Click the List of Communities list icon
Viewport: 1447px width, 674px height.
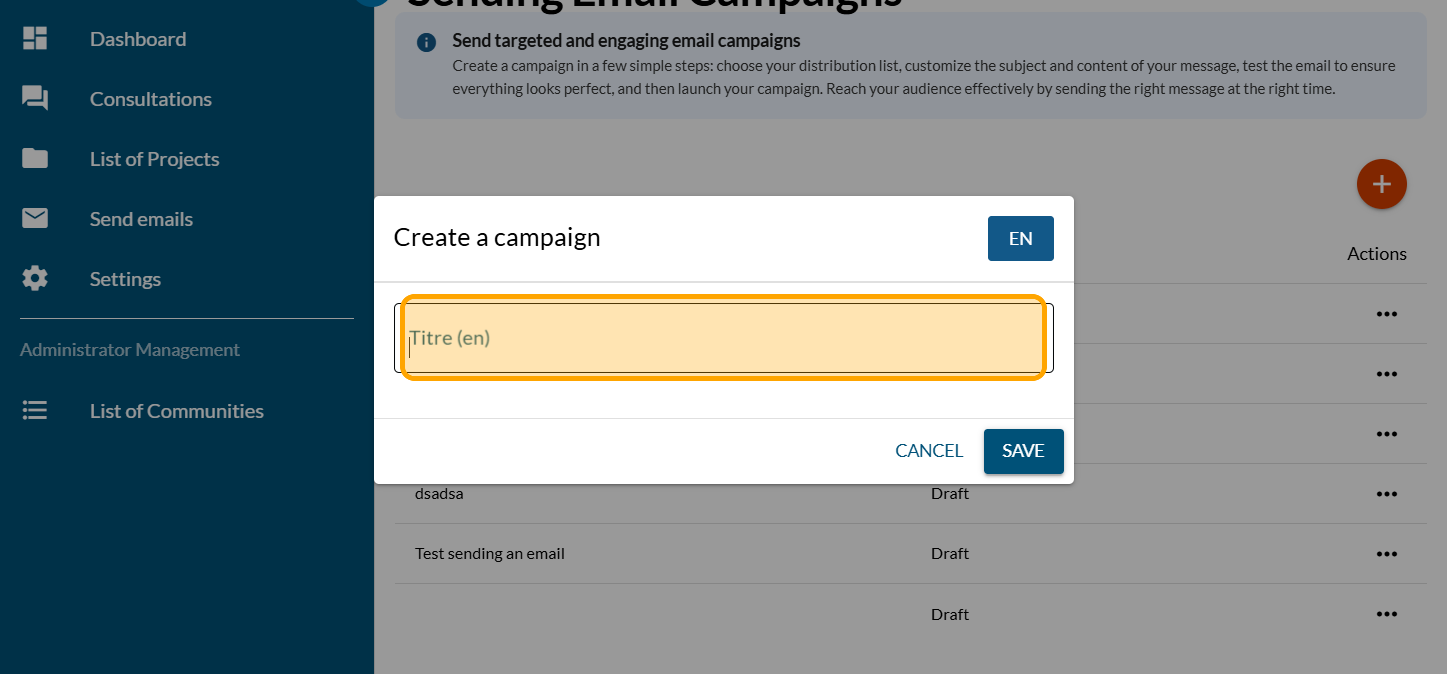35,411
